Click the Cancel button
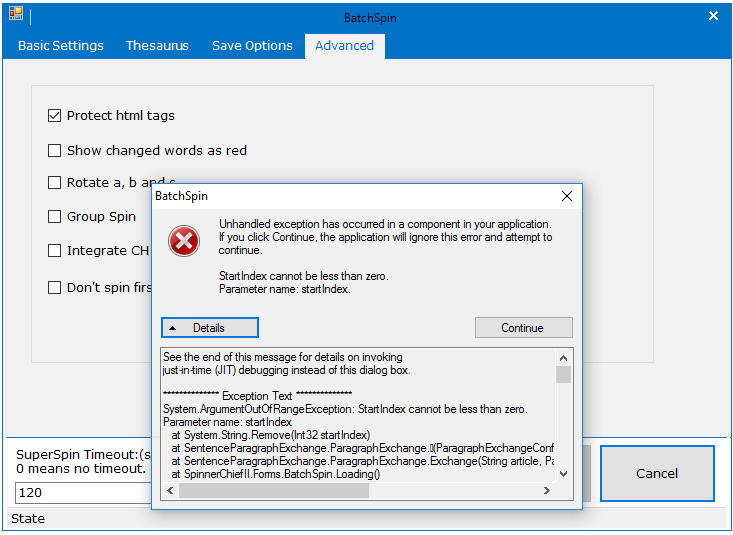The height and width of the screenshot is (535, 733). pyautogui.click(x=657, y=473)
